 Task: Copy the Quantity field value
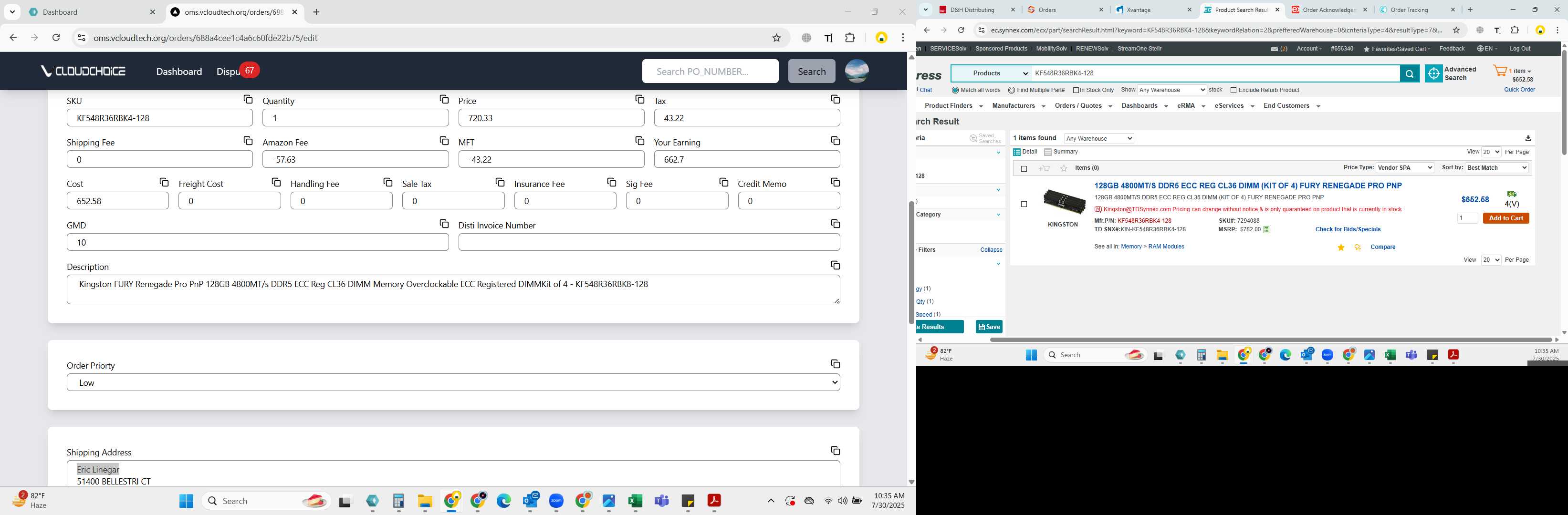coord(444,99)
